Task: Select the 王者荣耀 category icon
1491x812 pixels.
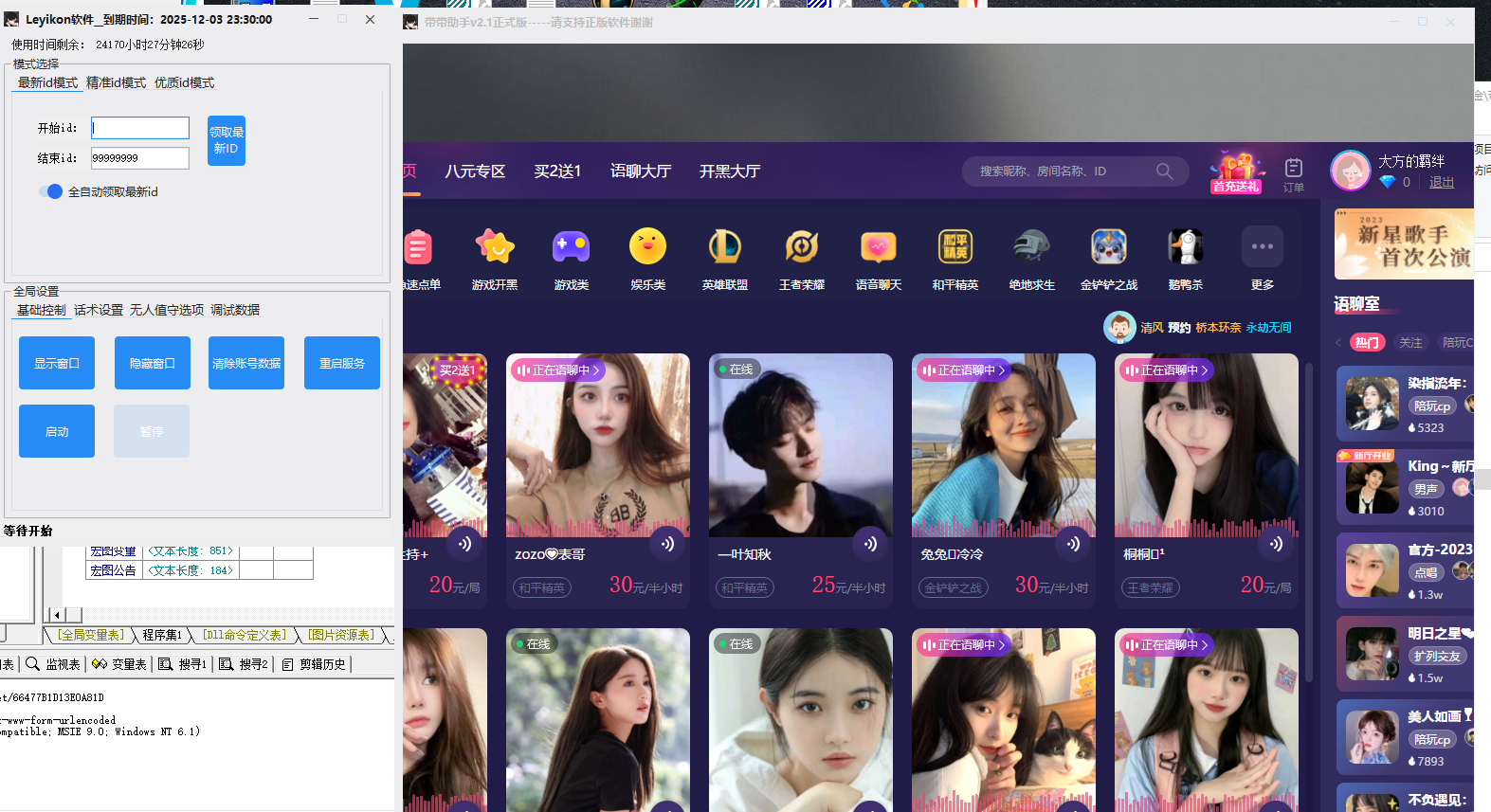Action: [x=801, y=248]
